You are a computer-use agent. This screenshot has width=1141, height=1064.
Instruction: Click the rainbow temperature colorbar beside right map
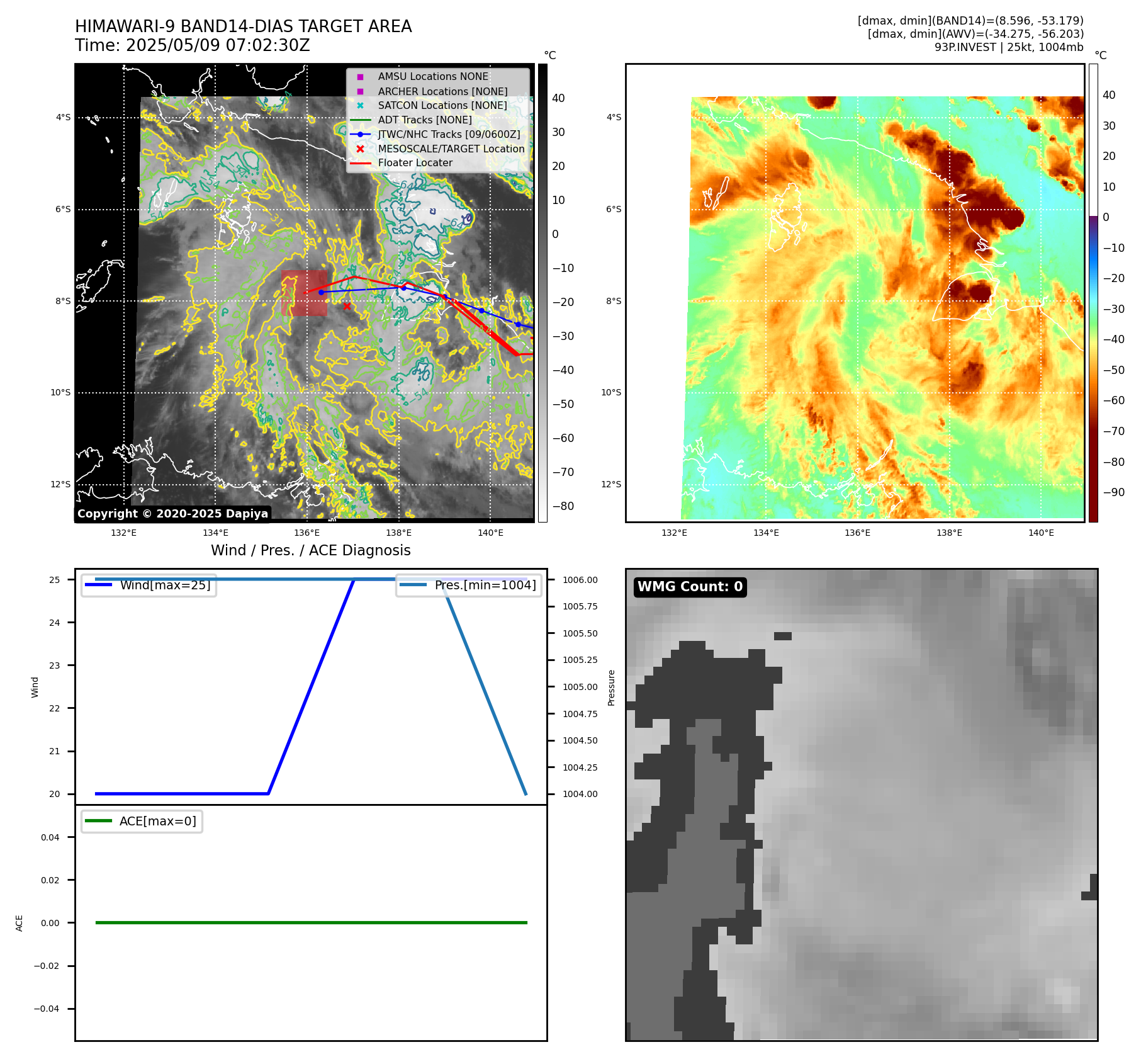pyautogui.click(x=1093, y=293)
